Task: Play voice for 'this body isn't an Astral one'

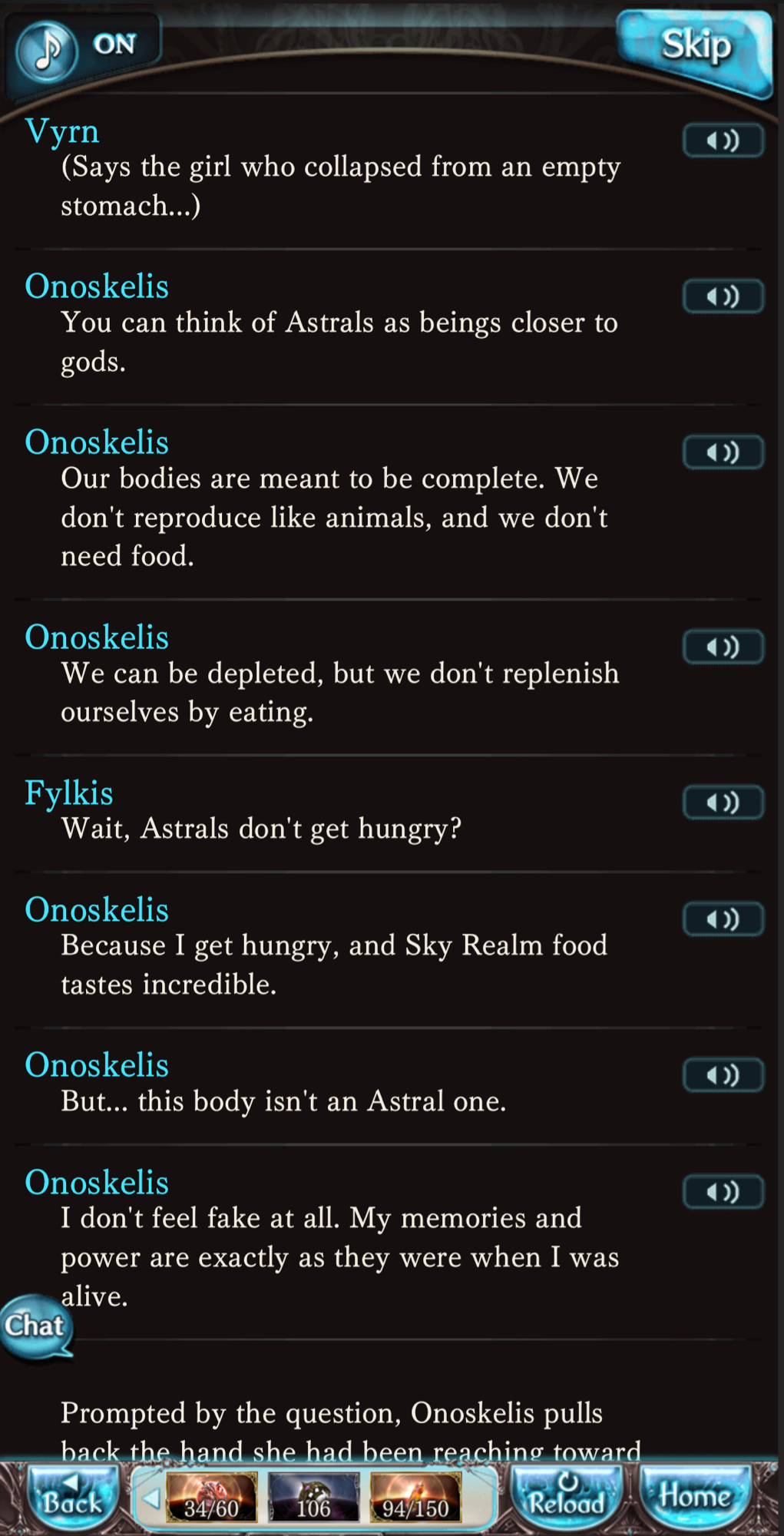Action: 723,1075
